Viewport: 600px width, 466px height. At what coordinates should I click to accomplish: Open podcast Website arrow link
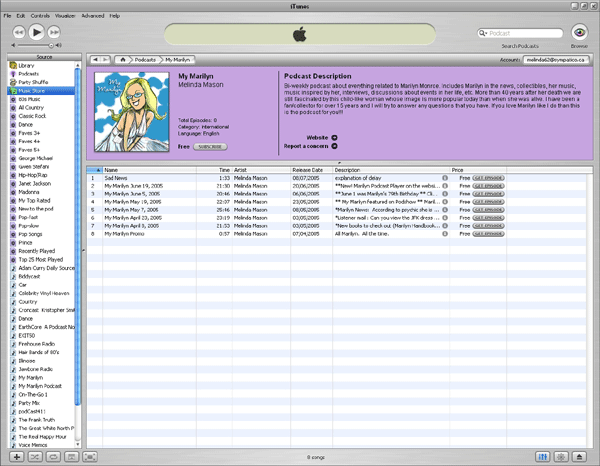(334, 138)
